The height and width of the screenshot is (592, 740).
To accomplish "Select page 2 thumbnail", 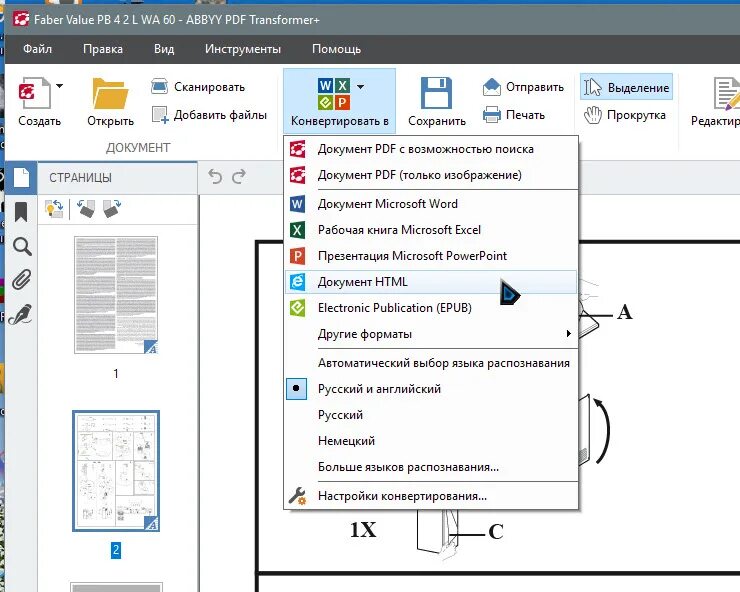I will (116, 471).
